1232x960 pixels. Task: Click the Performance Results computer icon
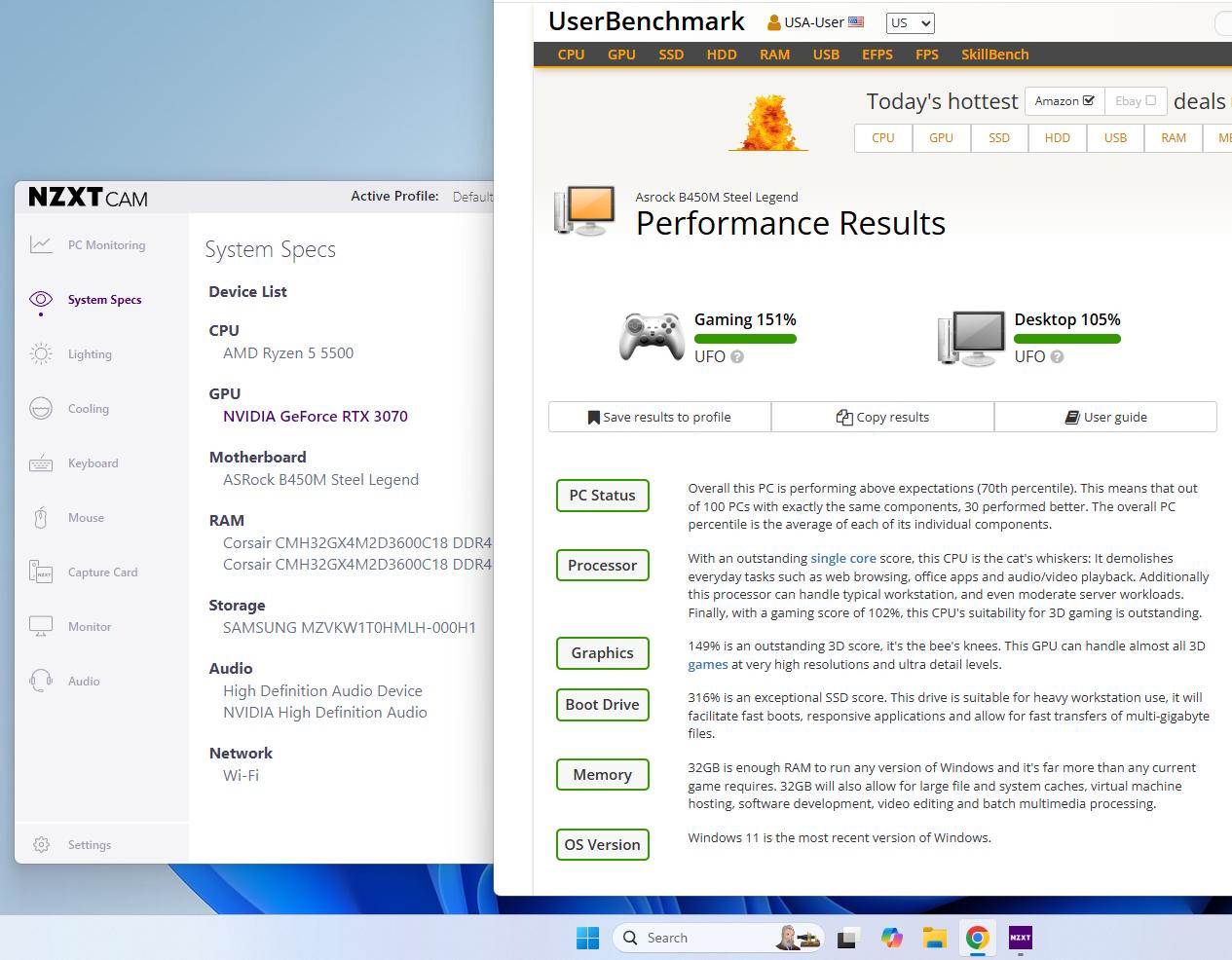pyautogui.click(x=584, y=210)
